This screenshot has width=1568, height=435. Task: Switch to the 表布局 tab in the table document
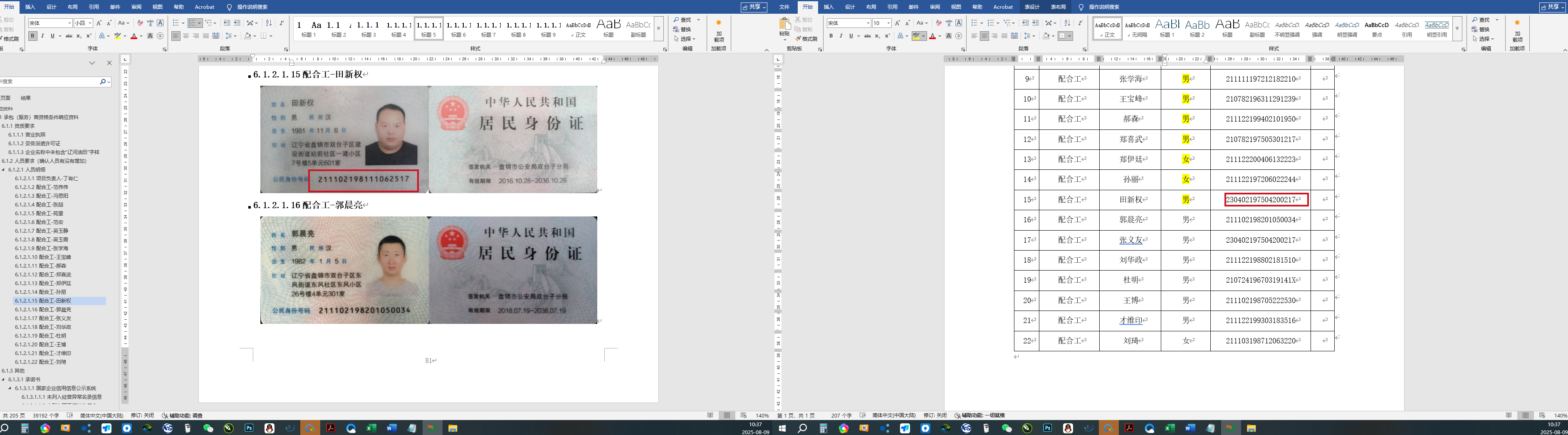[x=1059, y=7]
